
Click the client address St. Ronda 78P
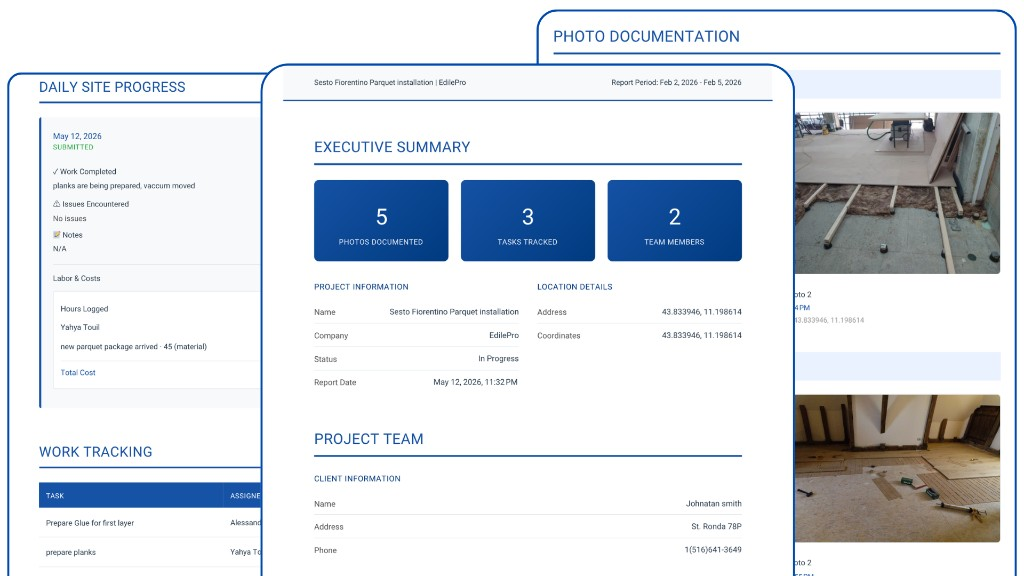(x=716, y=526)
